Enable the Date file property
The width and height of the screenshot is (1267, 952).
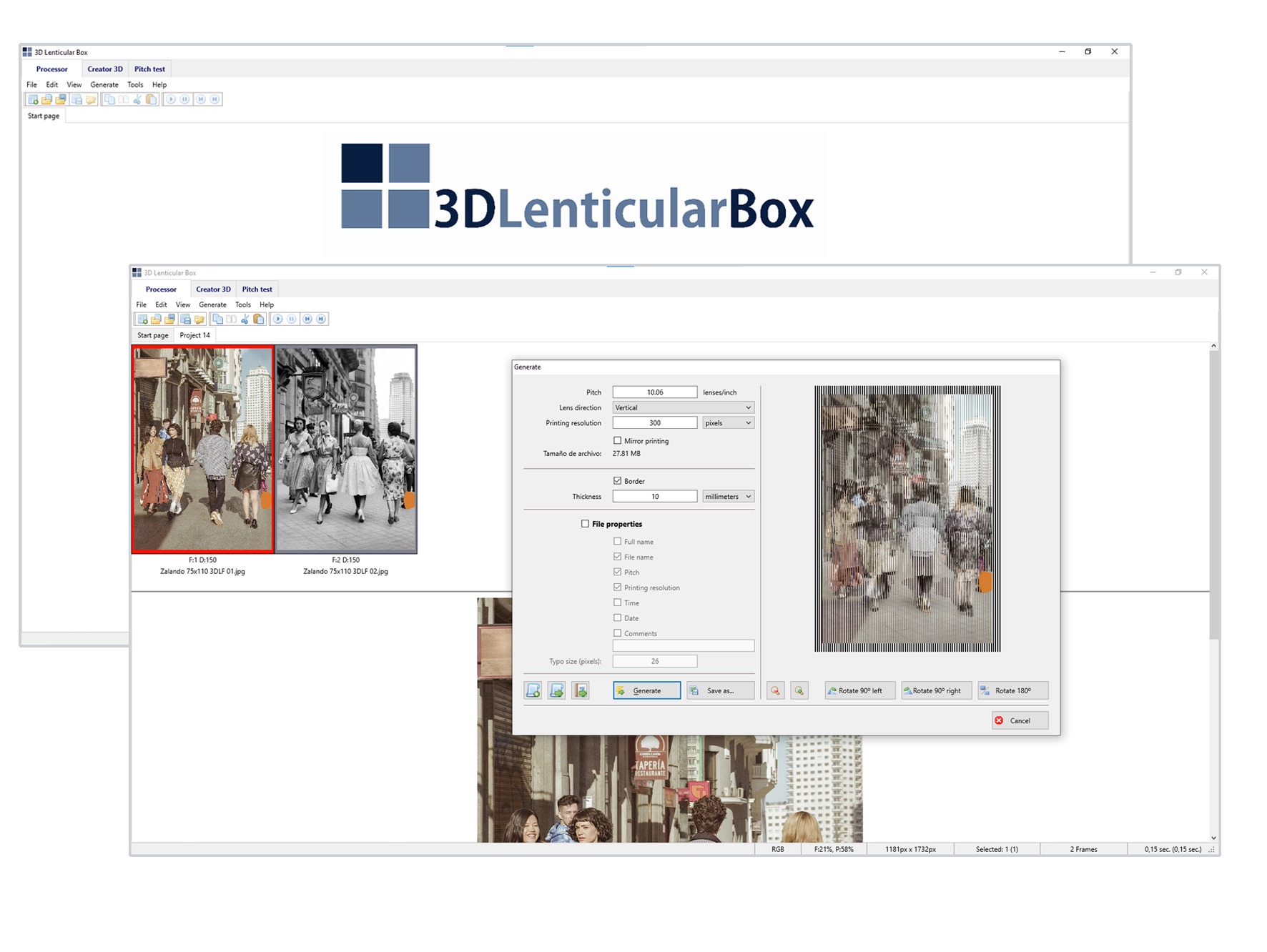coord(618,618)
